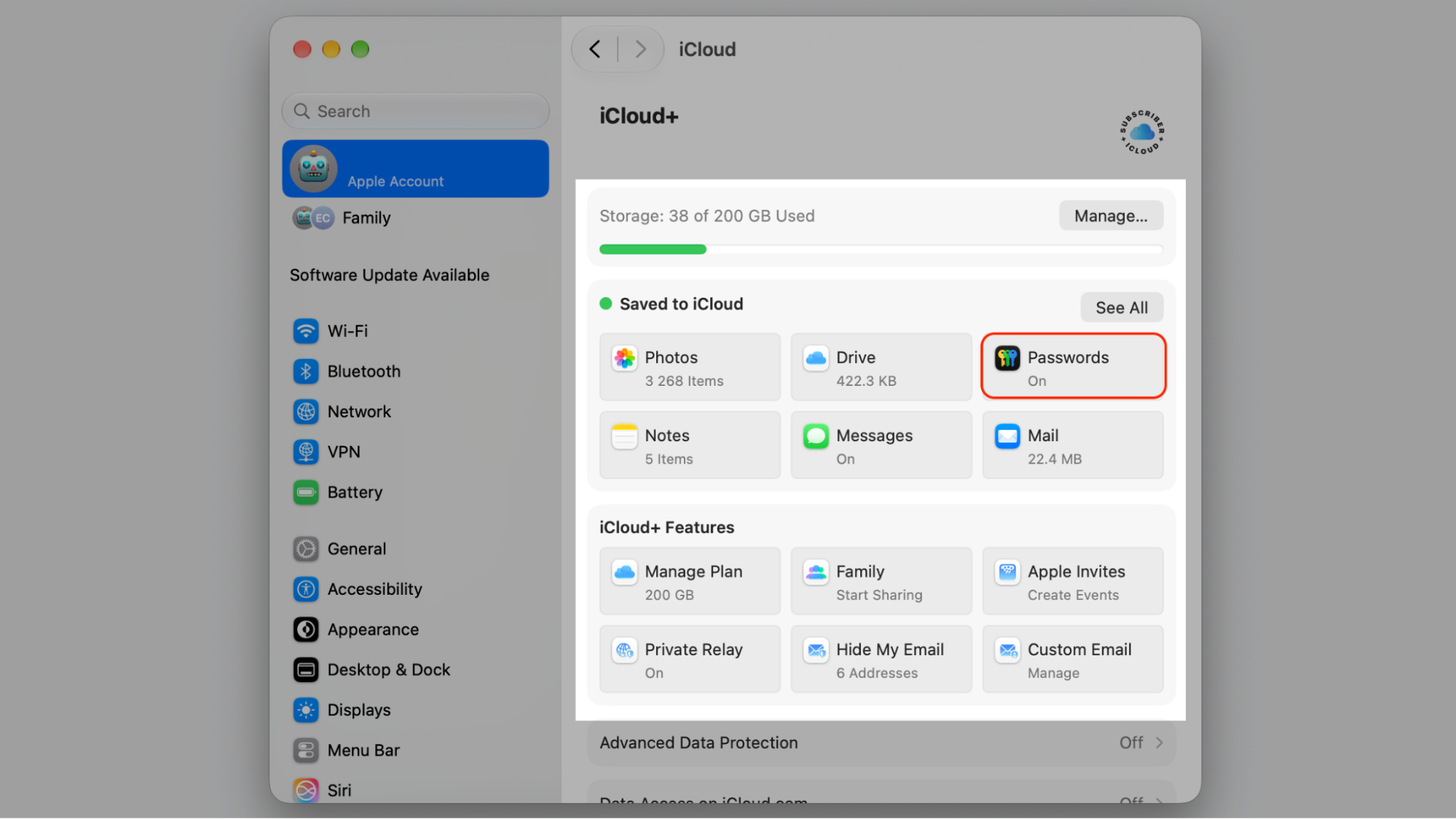Click the Family sharing icon
1456x819 pixels.
click(x=816, y=572)
